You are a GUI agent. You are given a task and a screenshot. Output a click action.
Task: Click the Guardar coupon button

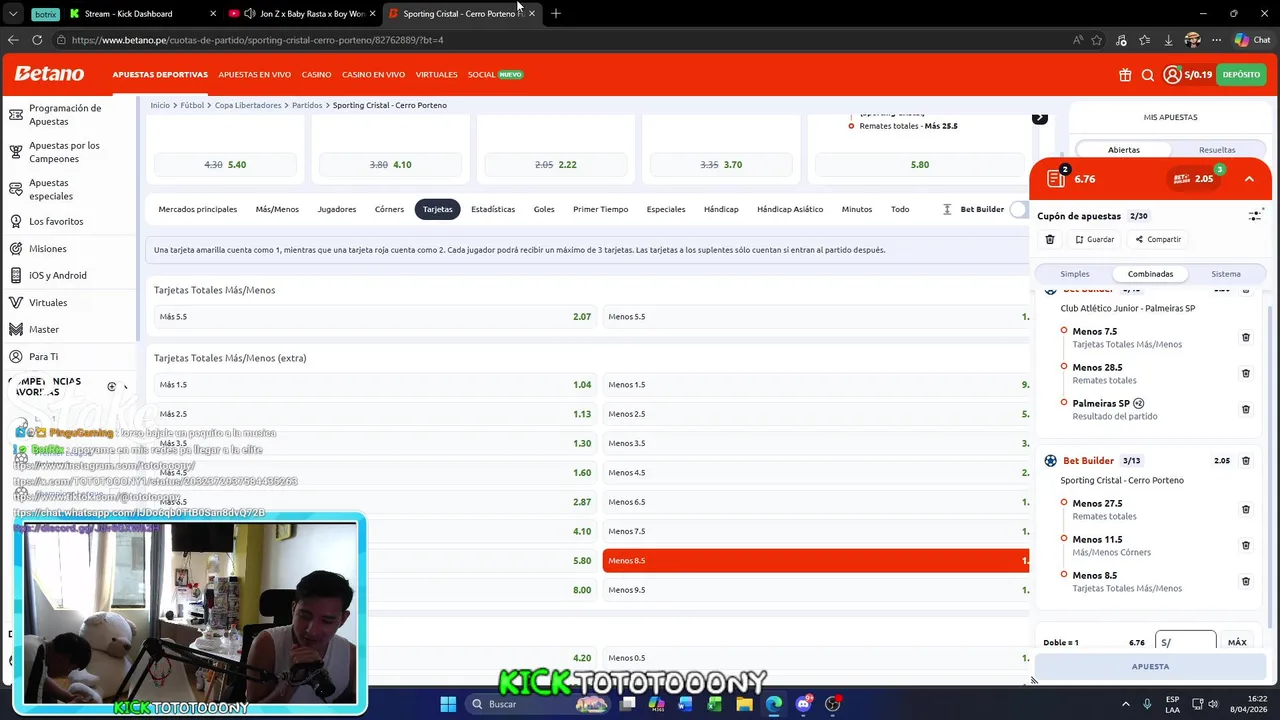pos(1094,240)
